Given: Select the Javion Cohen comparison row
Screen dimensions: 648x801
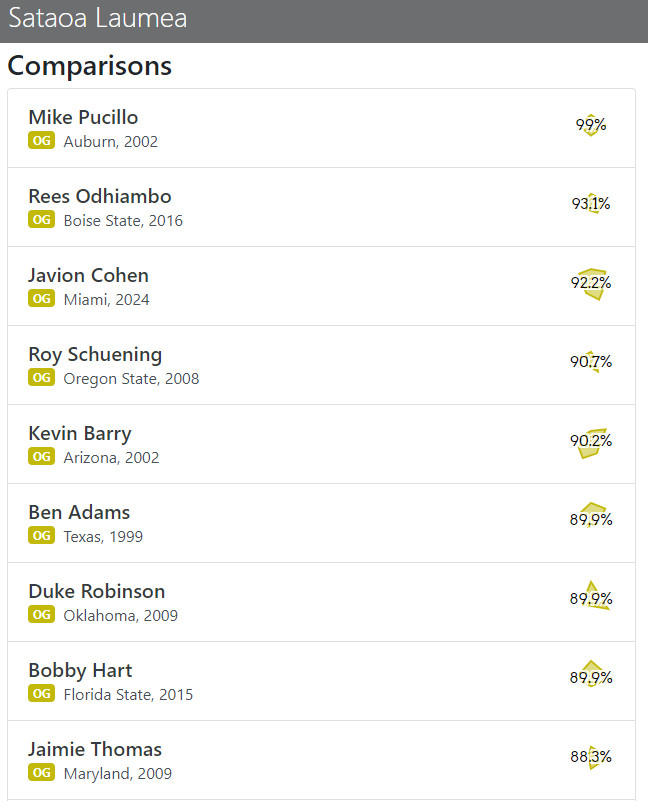Looking at the screenshot, I should (x=321, y=286).
